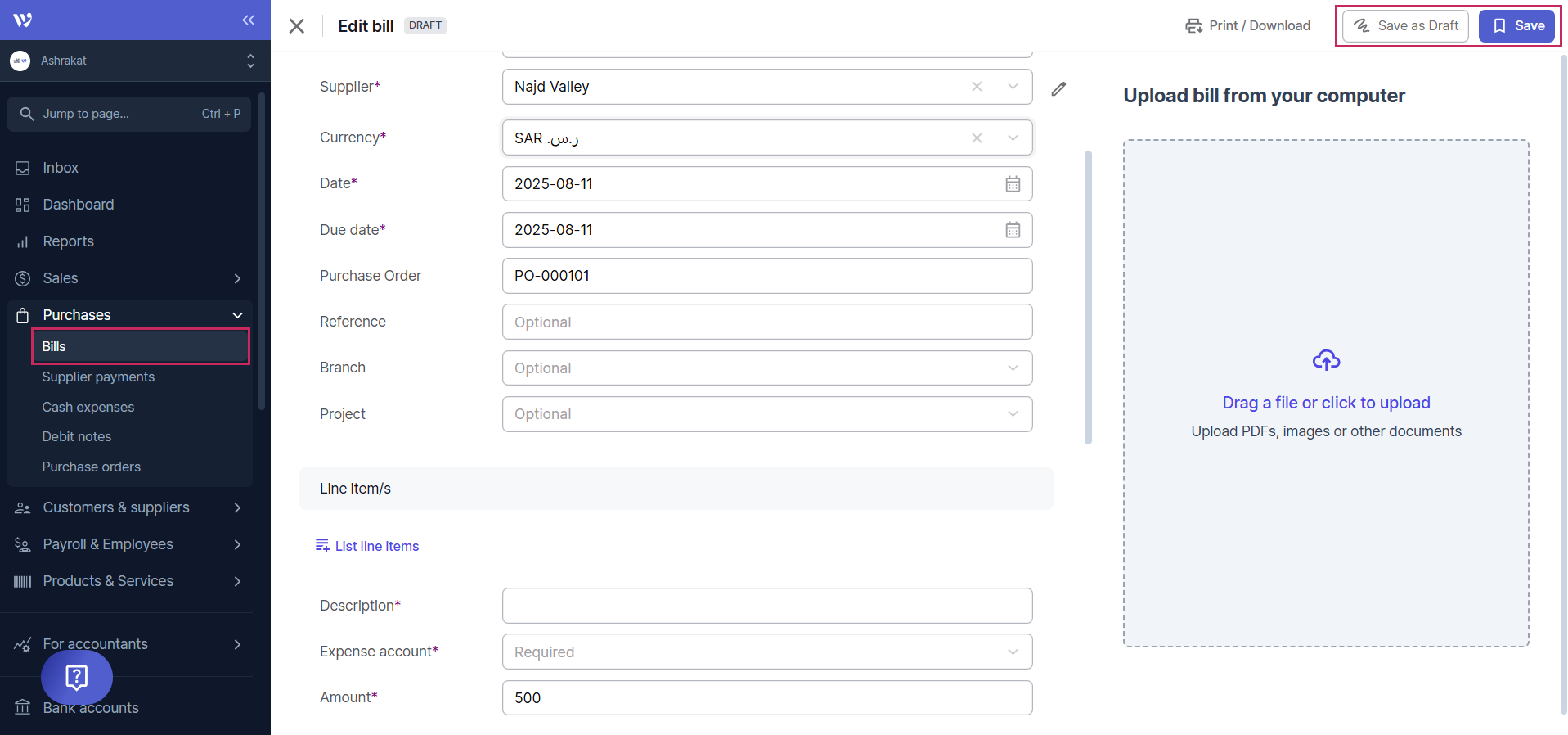Viewport: 1568px width, 735px height.
Task: Collapse the sidebar with double-chevron icon
Action: pyautogui.click(x=248, y=20)
